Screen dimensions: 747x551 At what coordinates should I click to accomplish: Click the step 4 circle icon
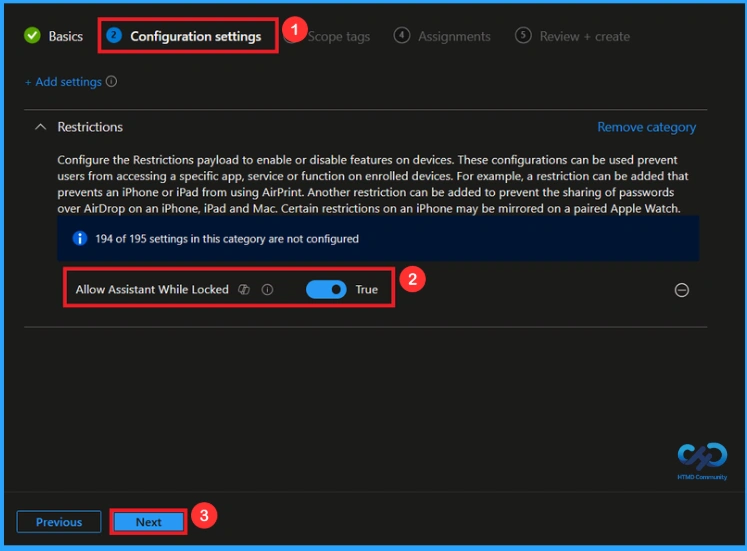tap(402, 35)
